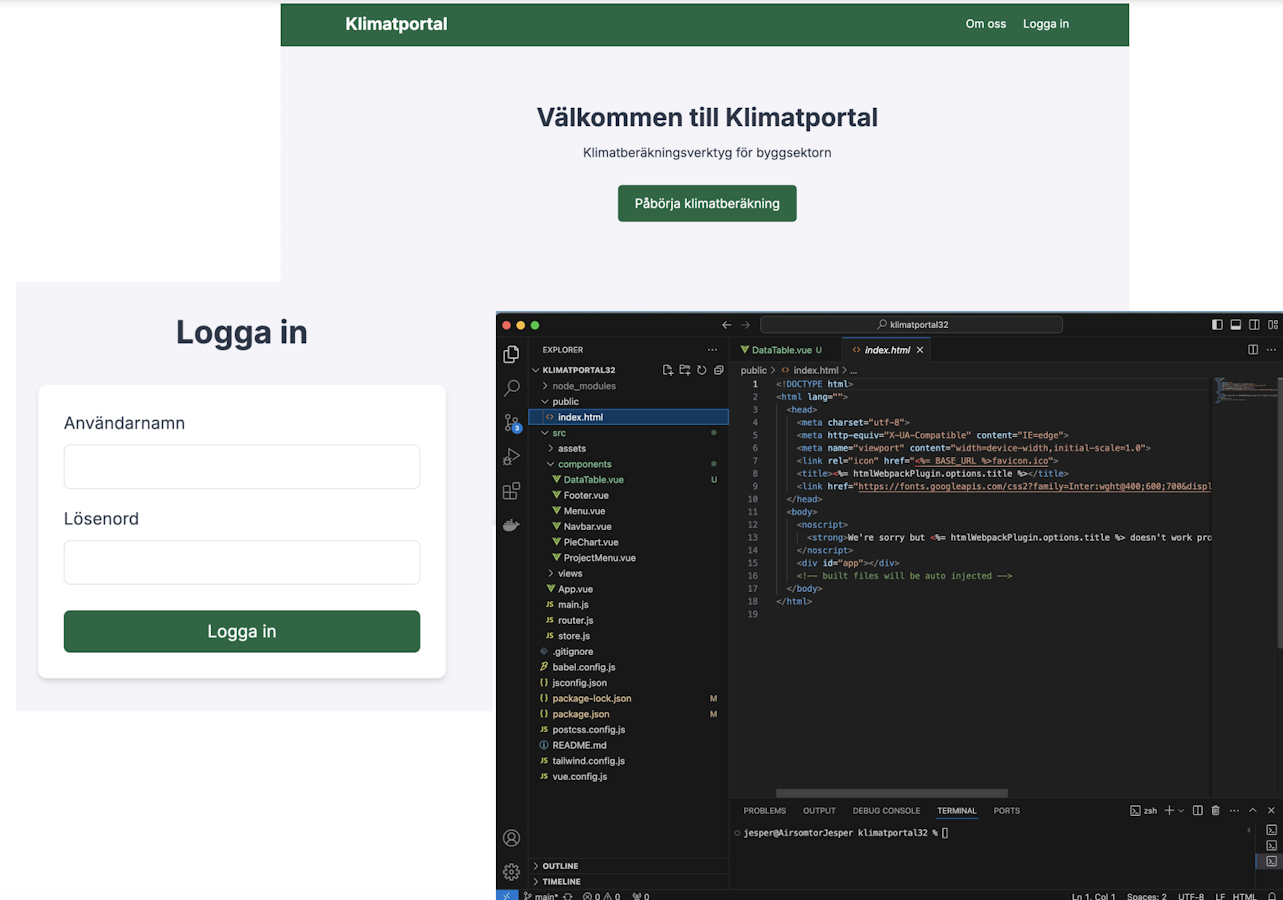The height and width of the screenshot is (900, 1283).
Task: Open Om oss link in navbar
Action: [986, 24]
